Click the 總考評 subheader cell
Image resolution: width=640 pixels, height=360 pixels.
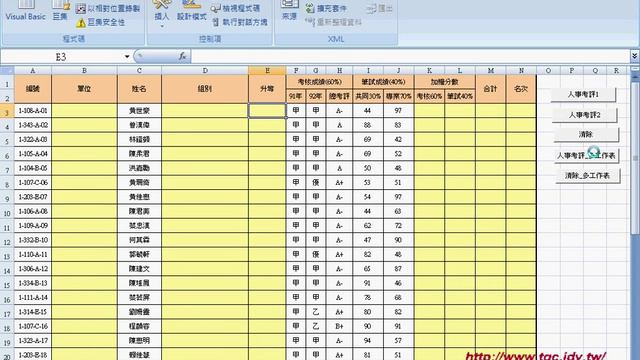click(x=339, y=96)
